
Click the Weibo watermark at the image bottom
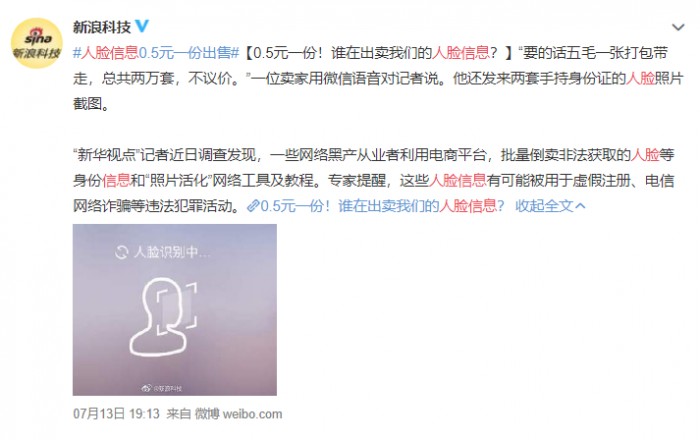[x=162, y=388]
